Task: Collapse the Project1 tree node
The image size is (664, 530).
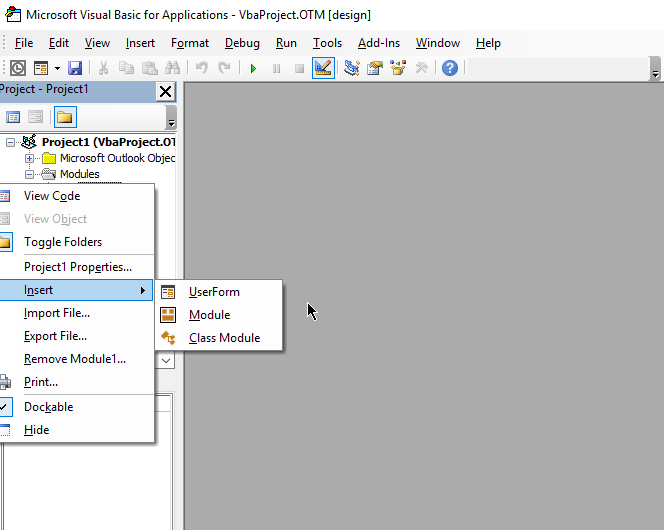Action: (x=10, y=143)
